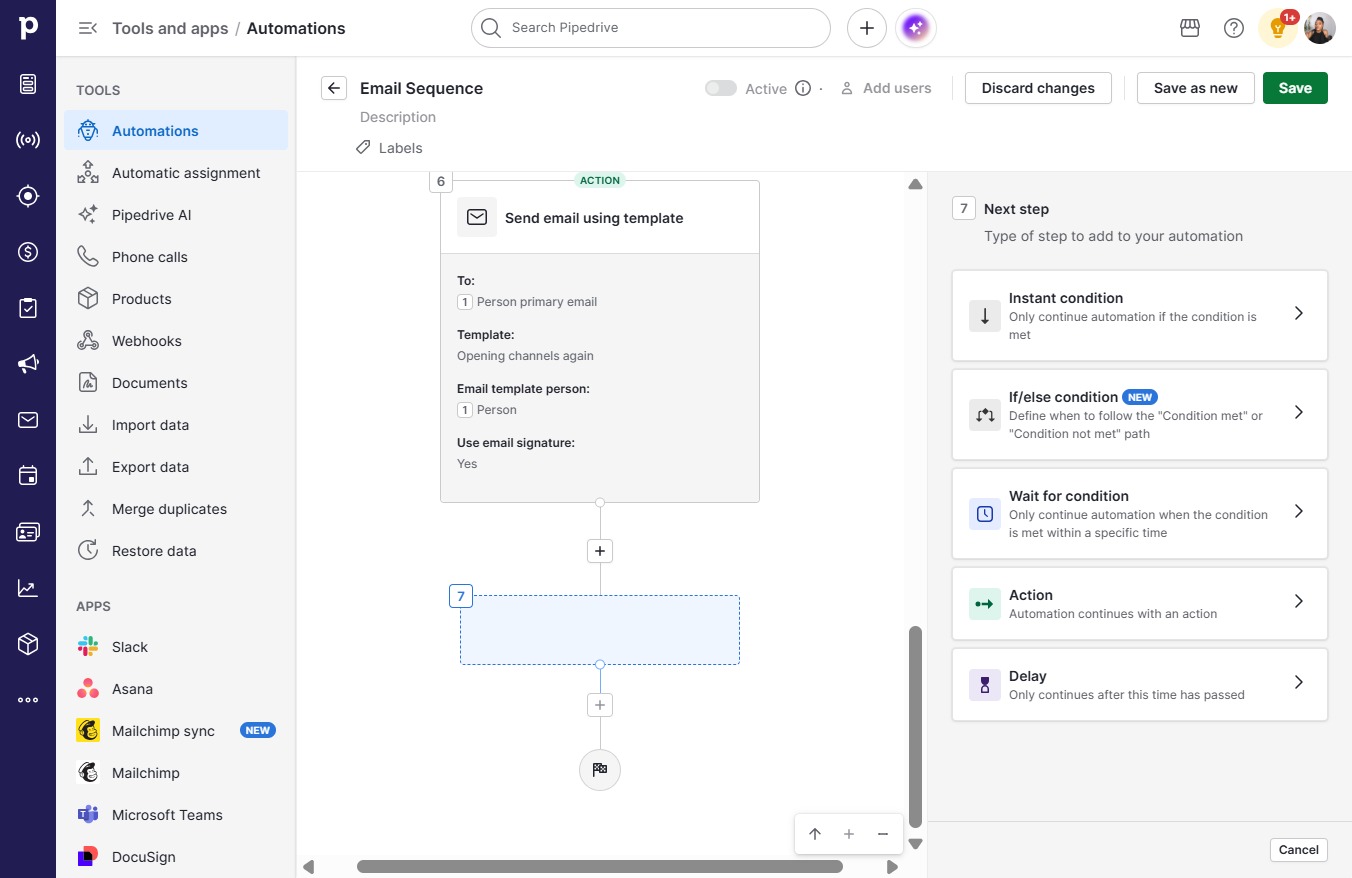1352x878 pixels.
Task: Open Deals dollar icon in left rail
Action: (x=28, y=252)
